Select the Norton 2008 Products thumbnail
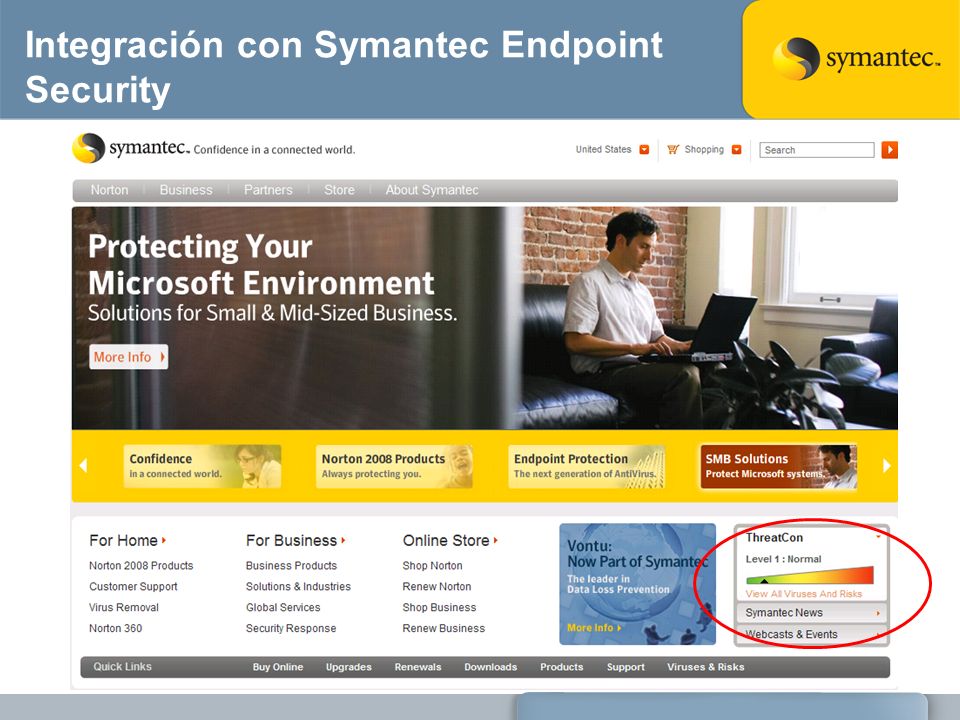The image size is (960, 720). 394,467
